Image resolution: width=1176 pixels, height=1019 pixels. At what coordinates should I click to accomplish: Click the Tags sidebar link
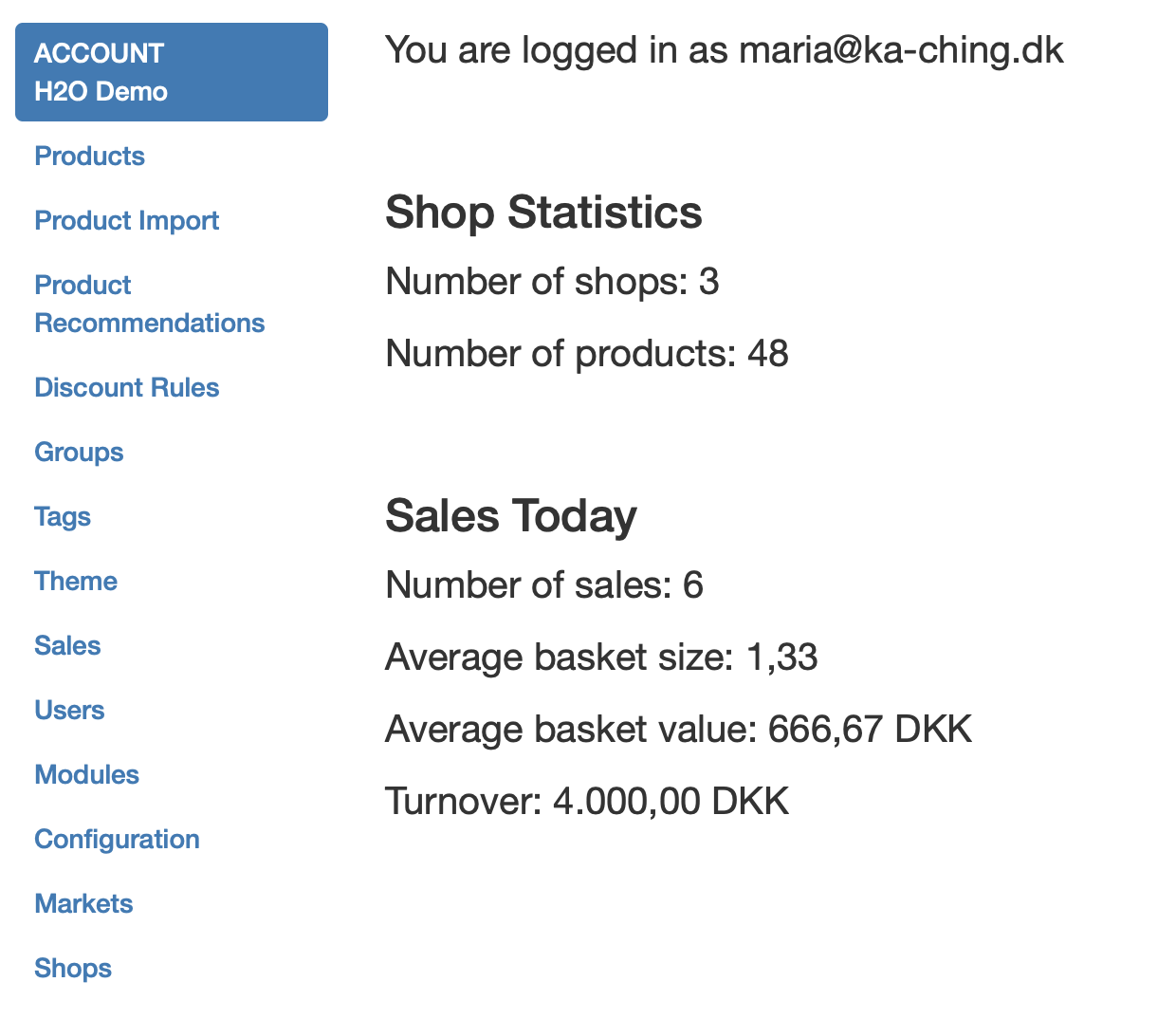point(63,516)
